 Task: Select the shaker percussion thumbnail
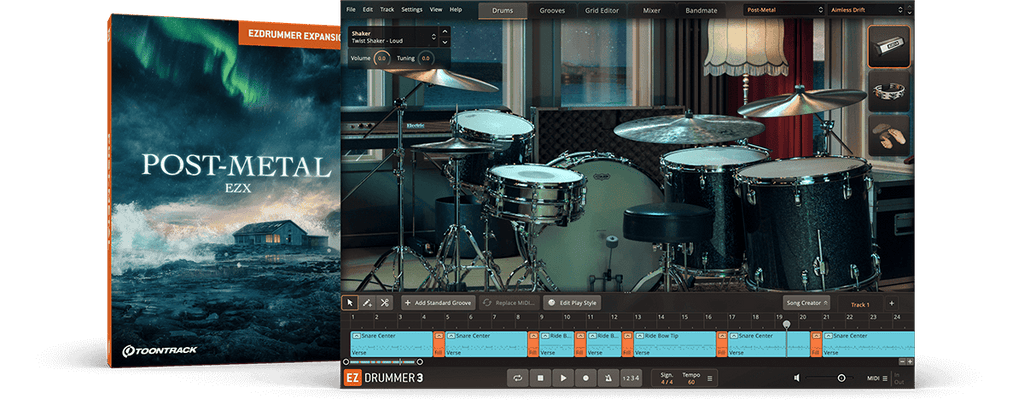[889, 47]
